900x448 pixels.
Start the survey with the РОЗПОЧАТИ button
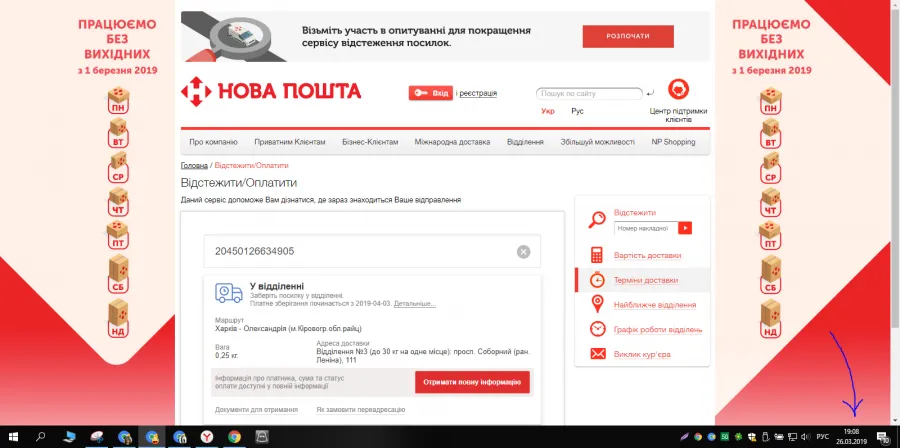click(x=628, y=36)
